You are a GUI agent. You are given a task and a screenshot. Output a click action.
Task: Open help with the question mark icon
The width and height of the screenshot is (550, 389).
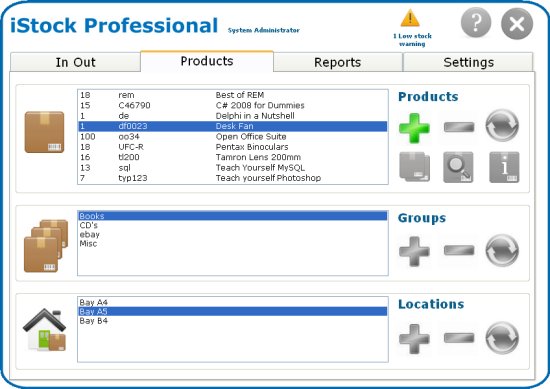[476, 23]
